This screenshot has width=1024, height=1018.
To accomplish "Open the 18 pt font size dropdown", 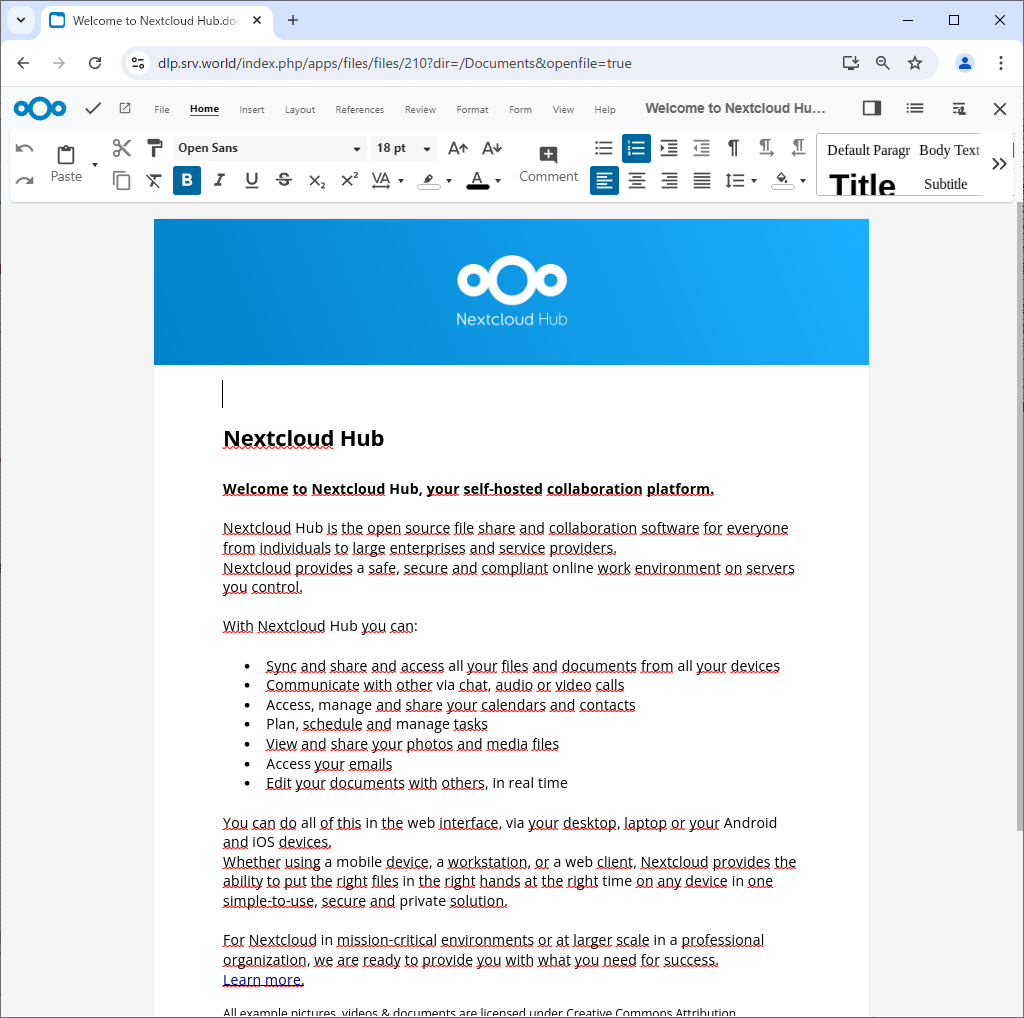I will pos(426,149).
